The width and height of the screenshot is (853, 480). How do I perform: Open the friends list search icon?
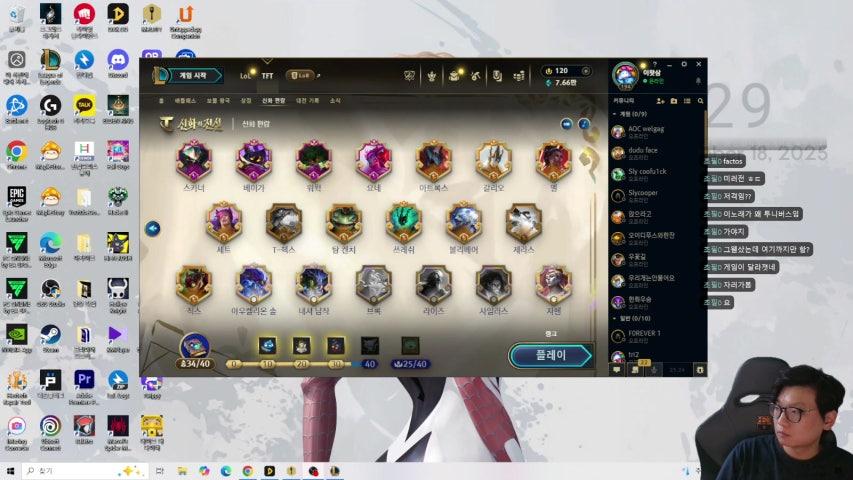(700, 101)
